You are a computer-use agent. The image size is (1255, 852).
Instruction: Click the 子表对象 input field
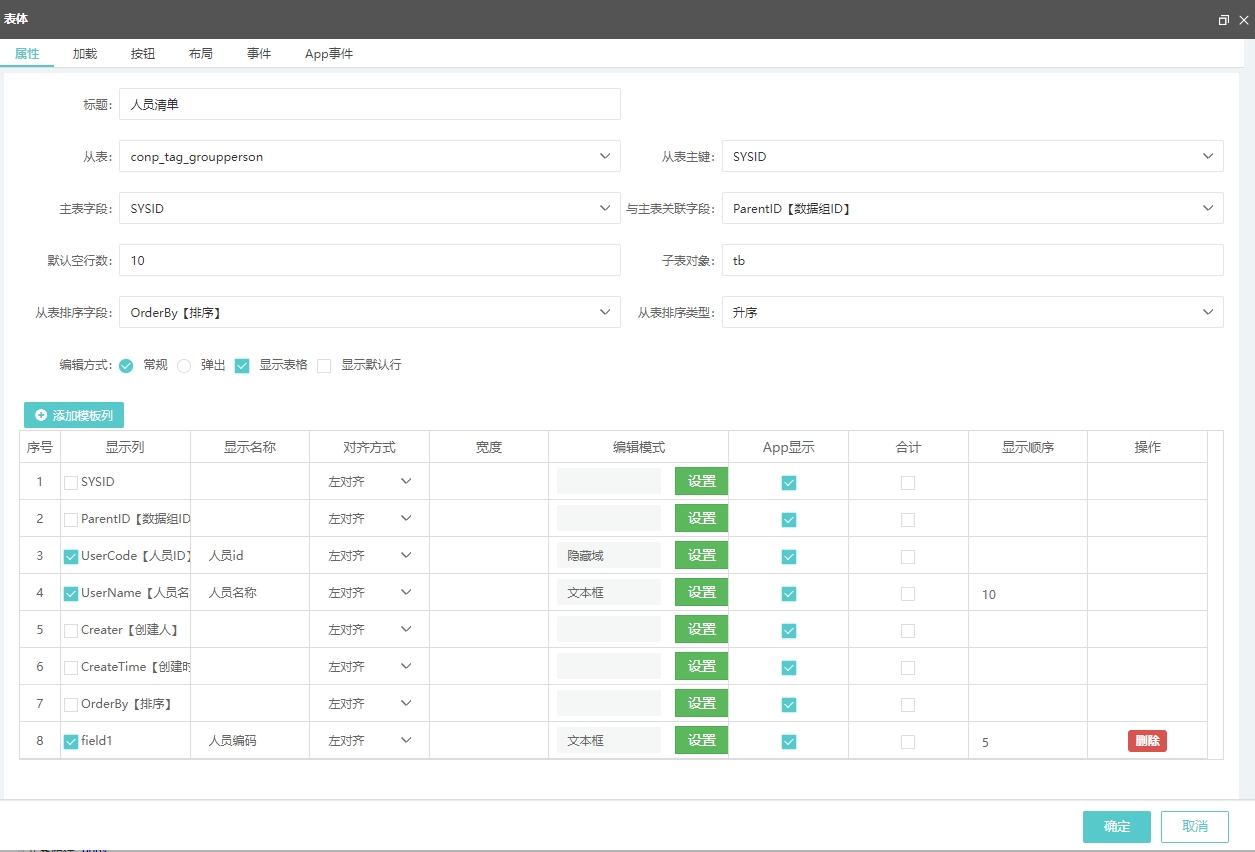tap(972, 260)
